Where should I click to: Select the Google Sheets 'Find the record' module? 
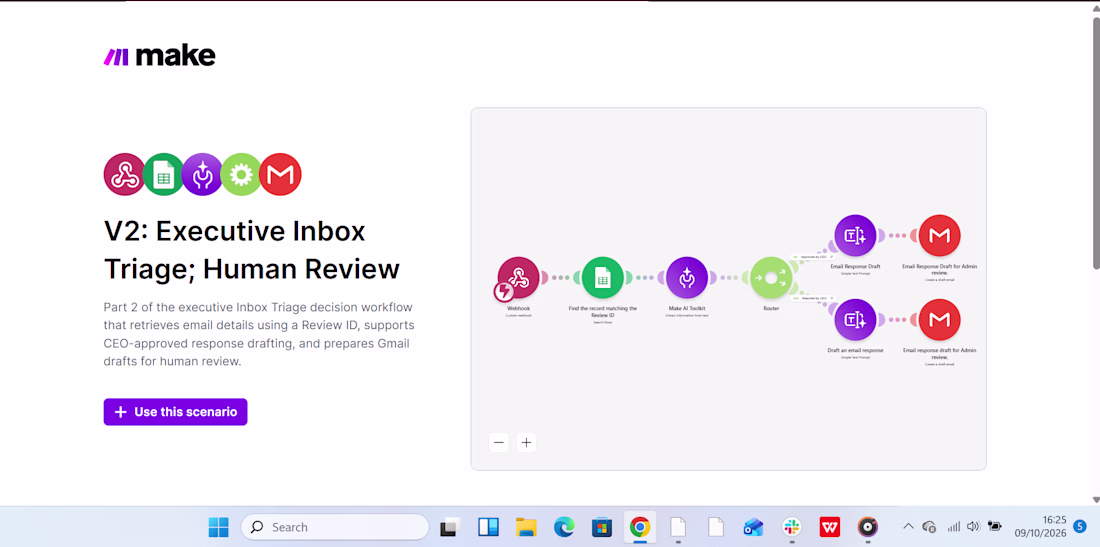point(603,278)
